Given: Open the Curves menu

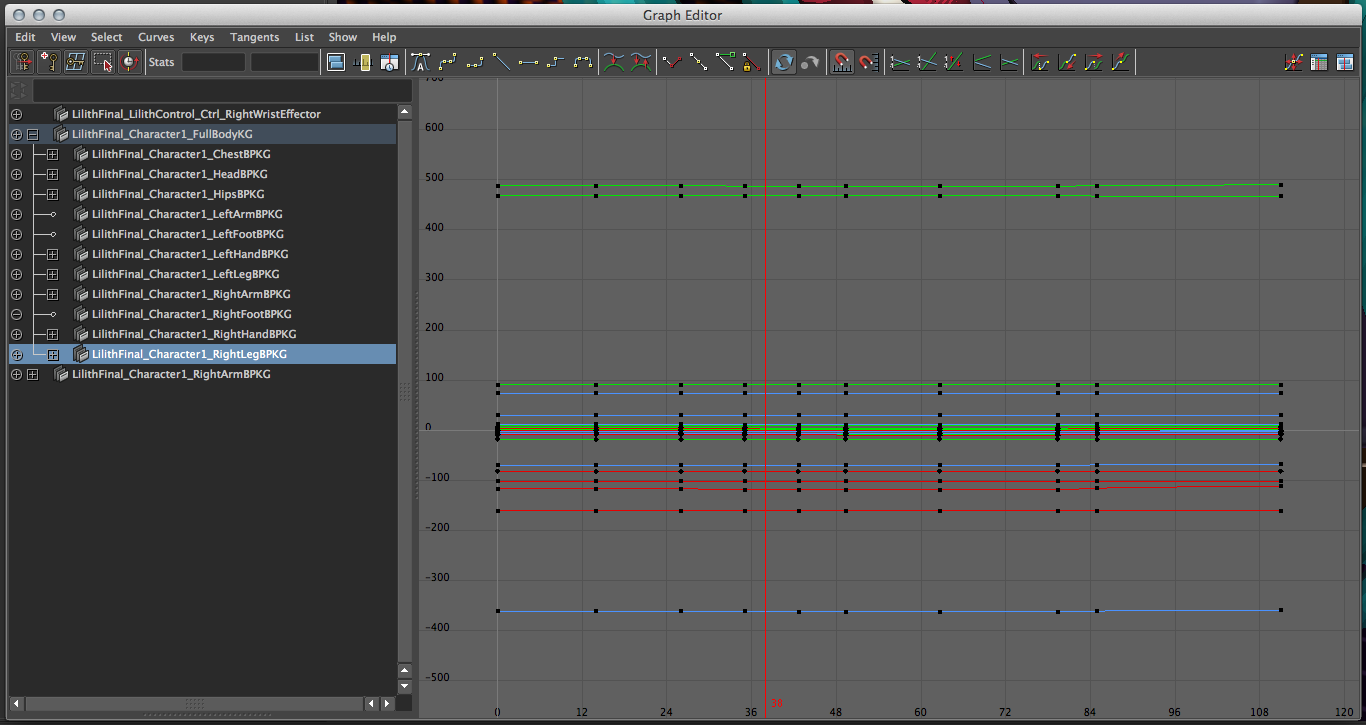Looking at the screenshot, I should (x=156, y=37).
